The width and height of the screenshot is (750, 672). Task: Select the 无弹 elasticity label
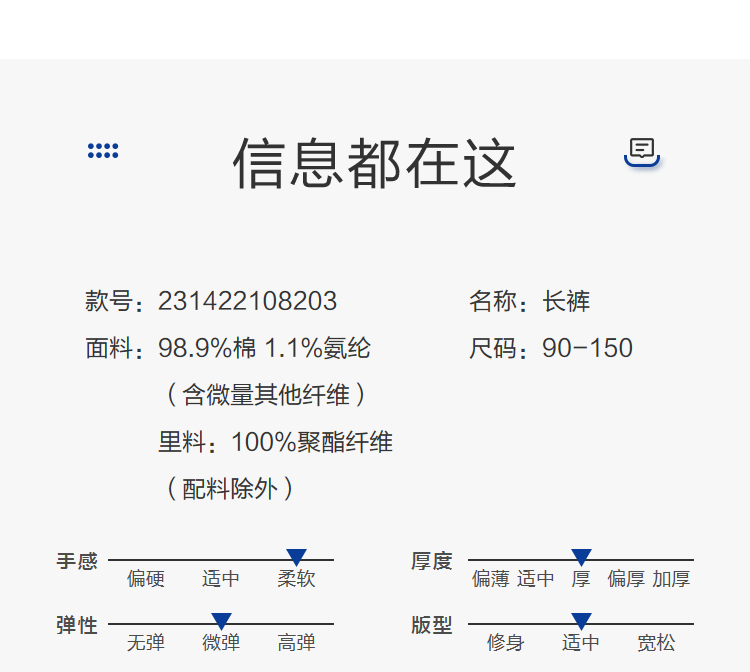click(x=146, y=643)
